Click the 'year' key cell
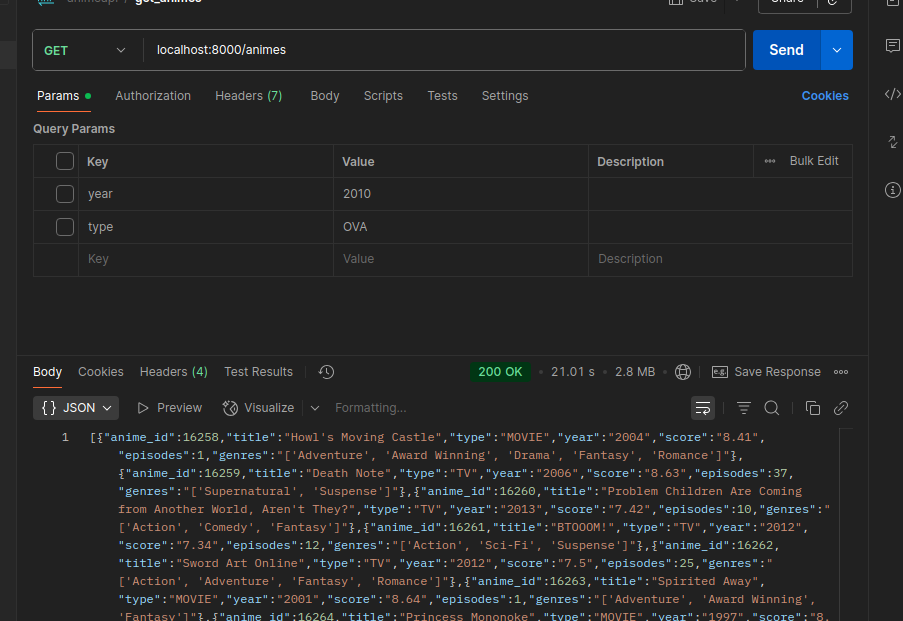Screen dimensions: 903x621 pos(206,194)
